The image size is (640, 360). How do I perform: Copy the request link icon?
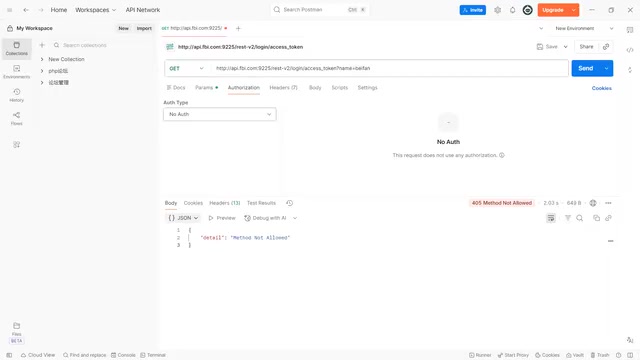click(x=606, y=47)
